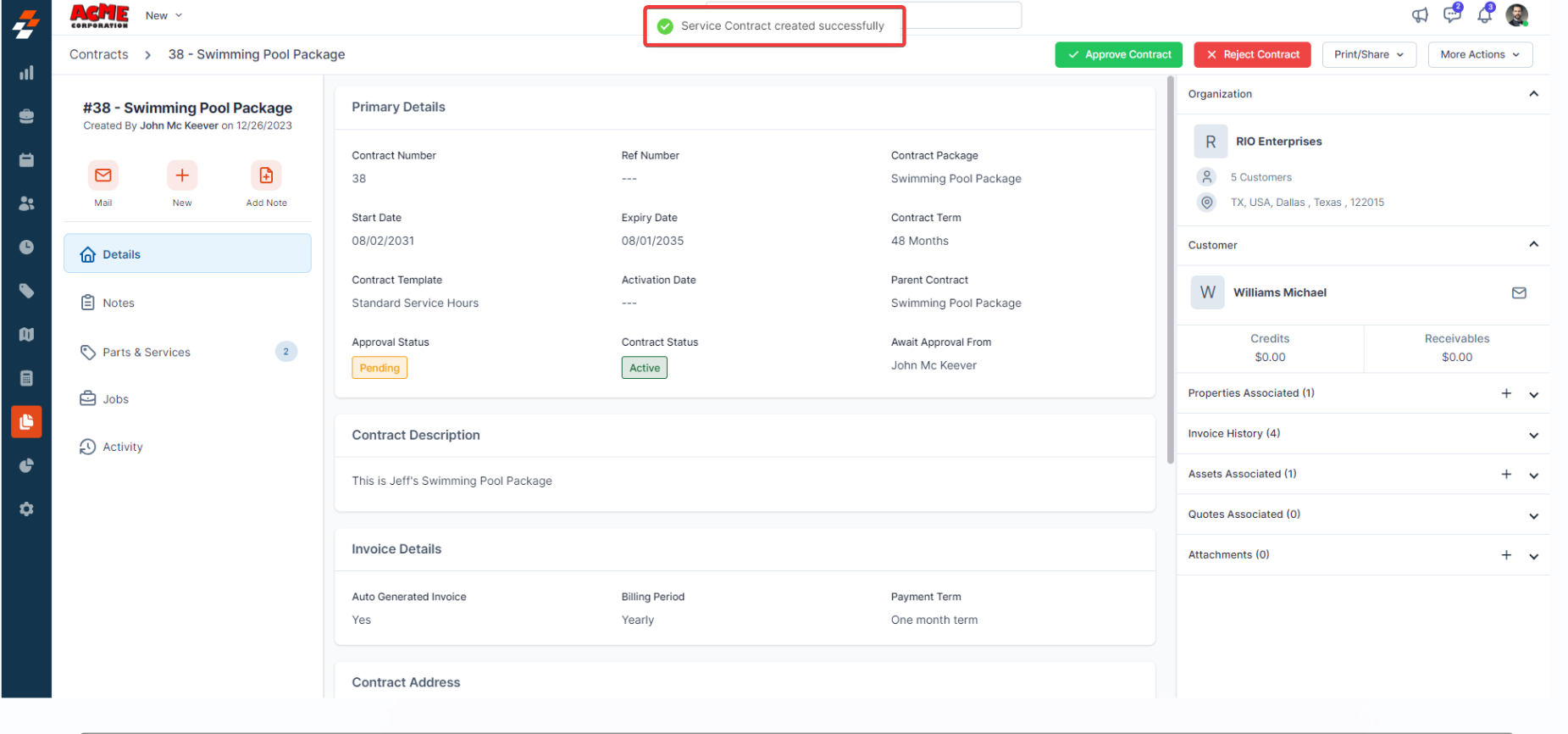Email customer Williams Michael via envelope icon
This screenshot has height=734, width=1568.
click(1519, 292)
